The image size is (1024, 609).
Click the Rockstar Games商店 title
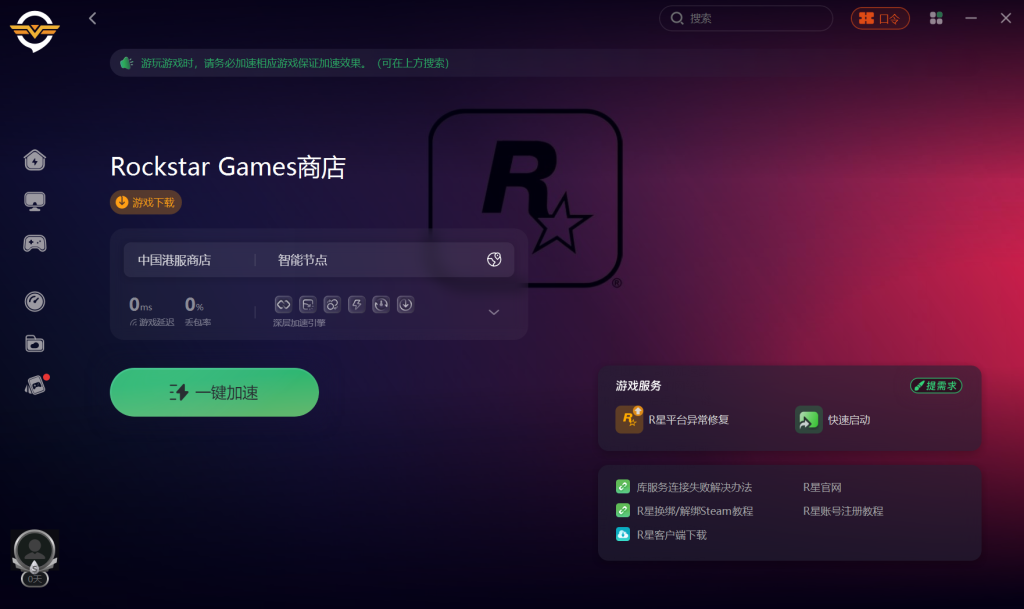228,166
